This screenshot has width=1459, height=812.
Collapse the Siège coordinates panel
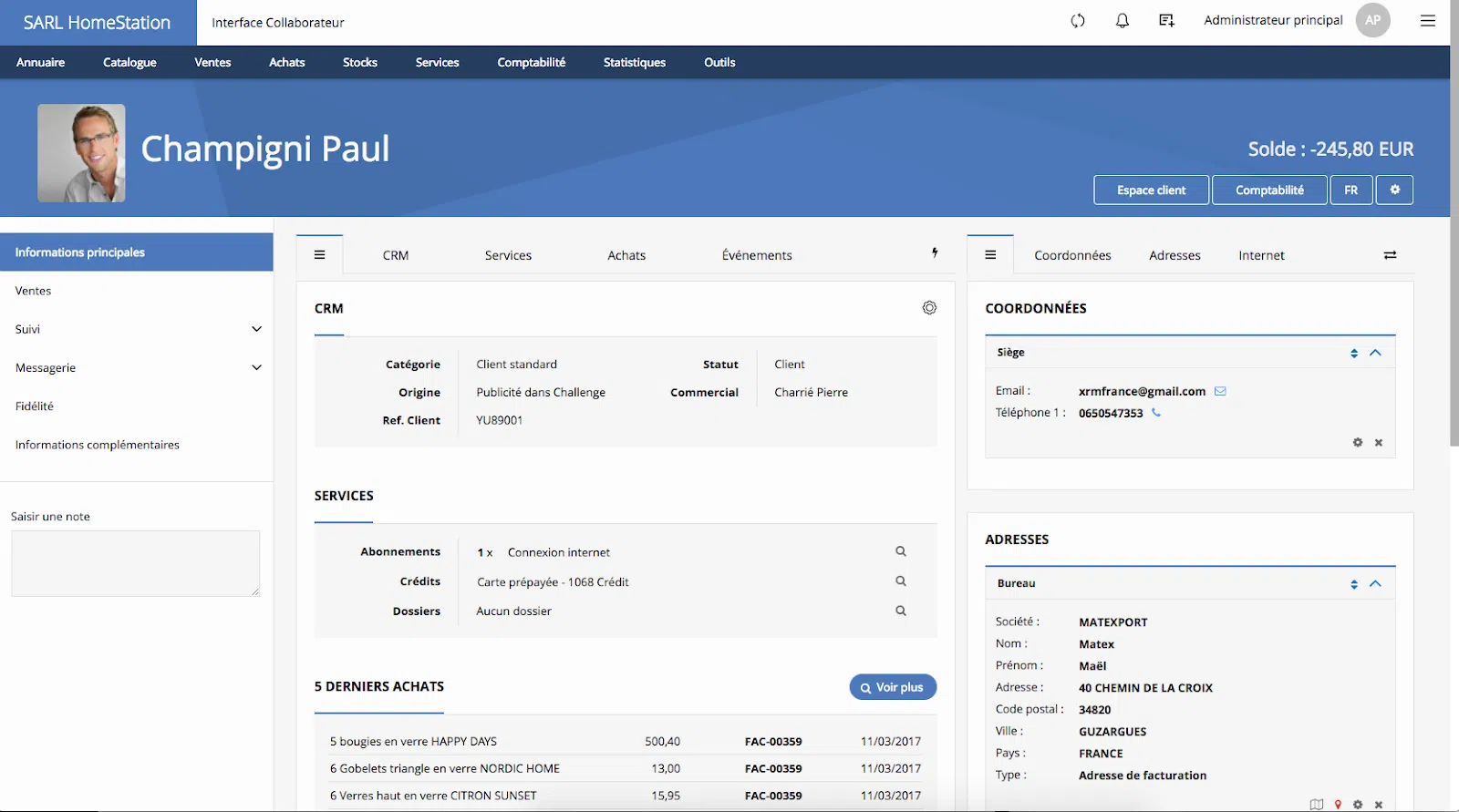pyautogui.click(x=1376, y=353)
